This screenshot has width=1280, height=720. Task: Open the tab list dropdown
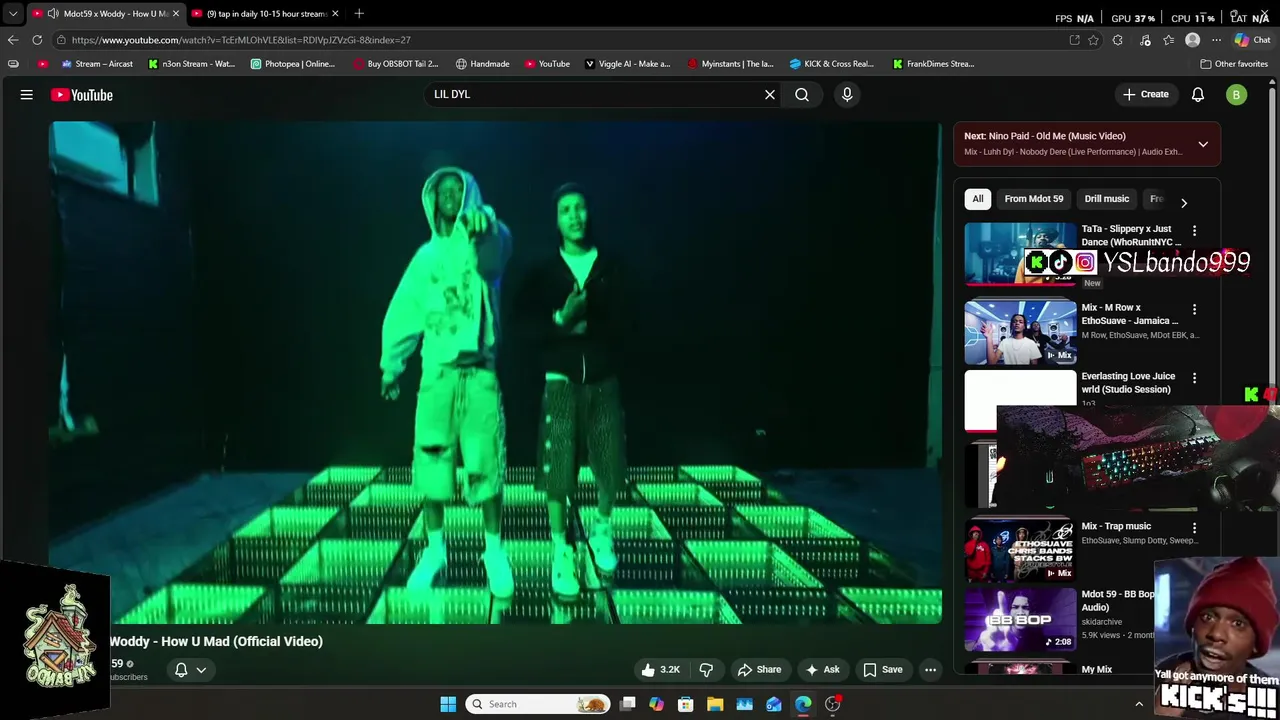coord(12,14)
